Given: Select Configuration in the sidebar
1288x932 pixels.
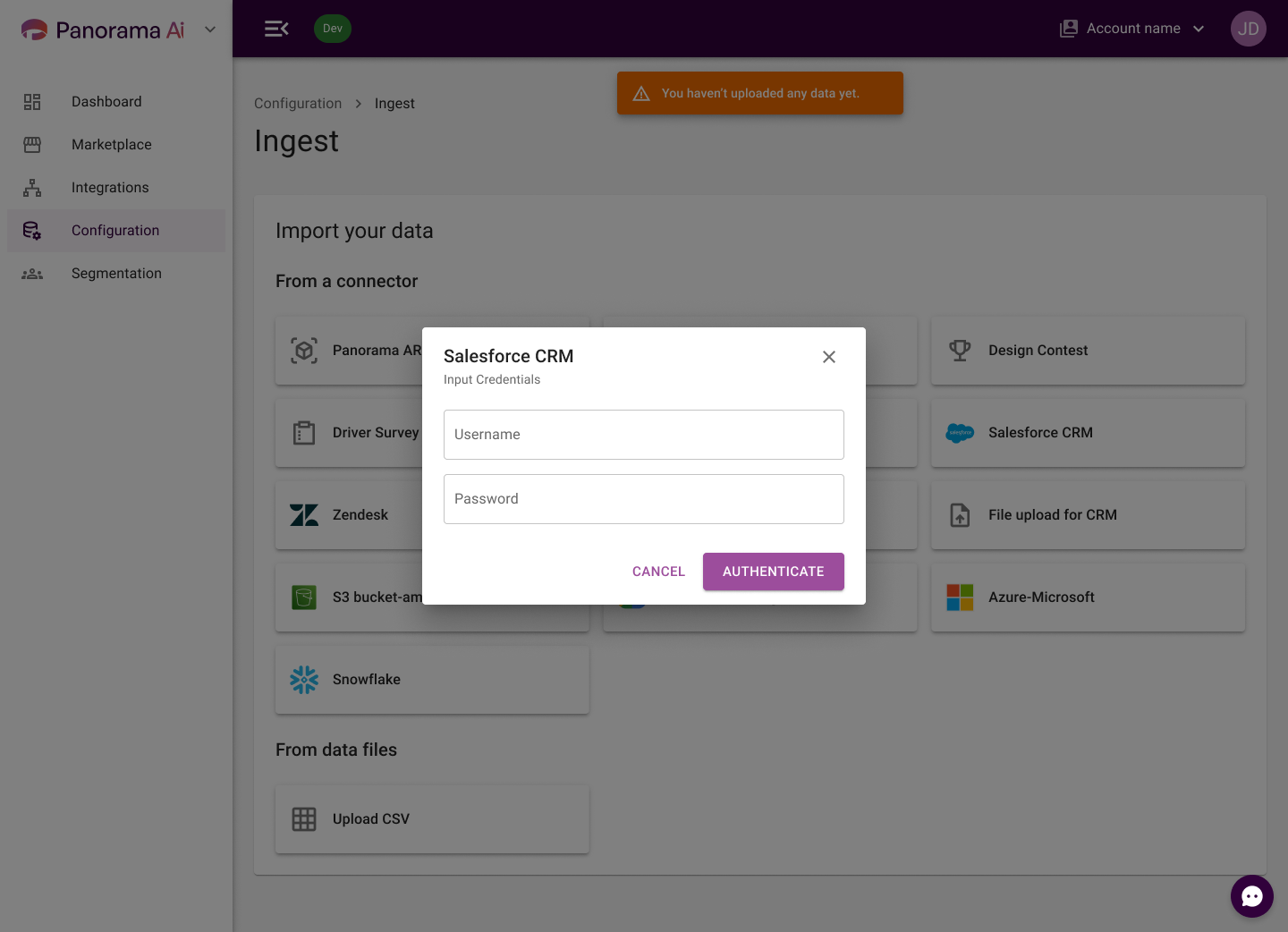Looking at the screenshot, I should (x=116, y=231).
